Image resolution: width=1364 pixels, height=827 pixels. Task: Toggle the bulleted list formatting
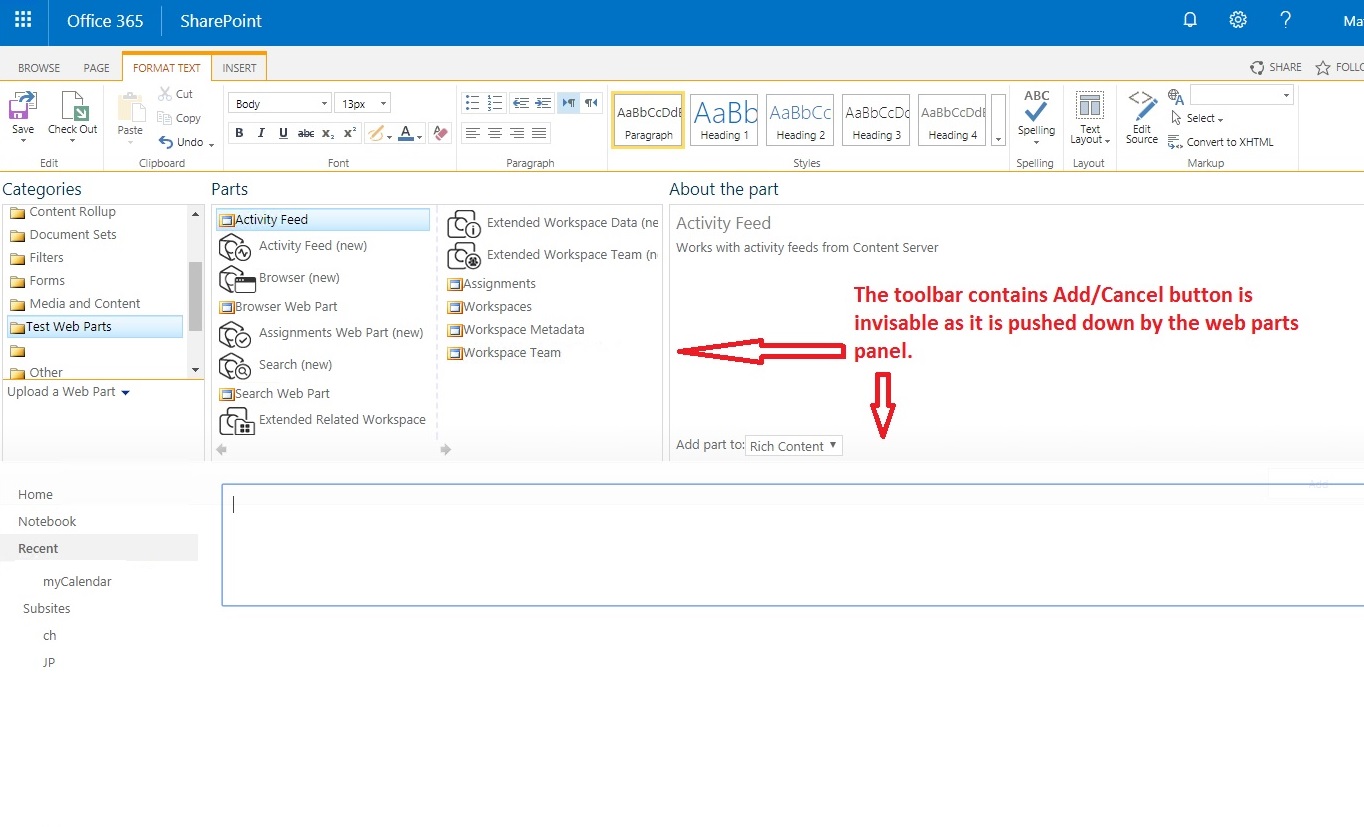click(x=471, y=101)
